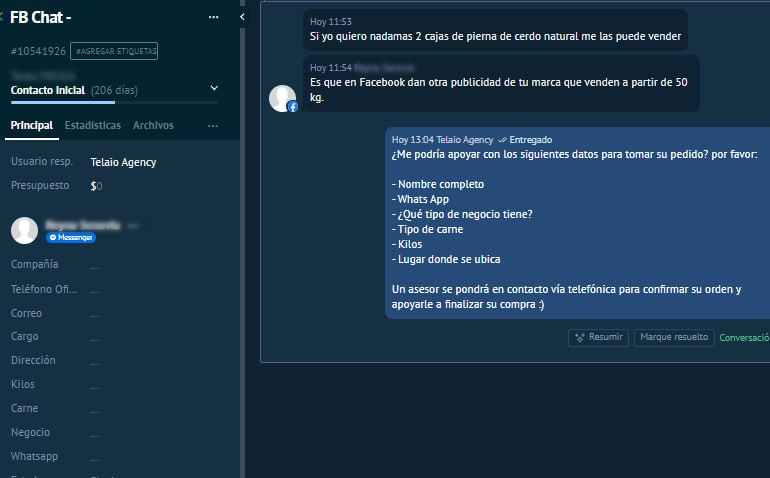
Task: Click the contact avatar in sidebar
Action: point(24,230)
